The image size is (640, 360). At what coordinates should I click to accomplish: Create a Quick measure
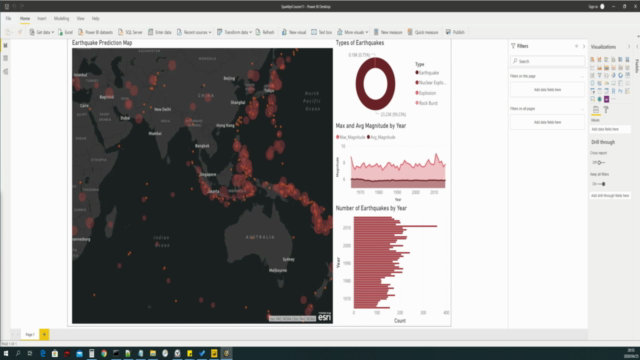423,32
